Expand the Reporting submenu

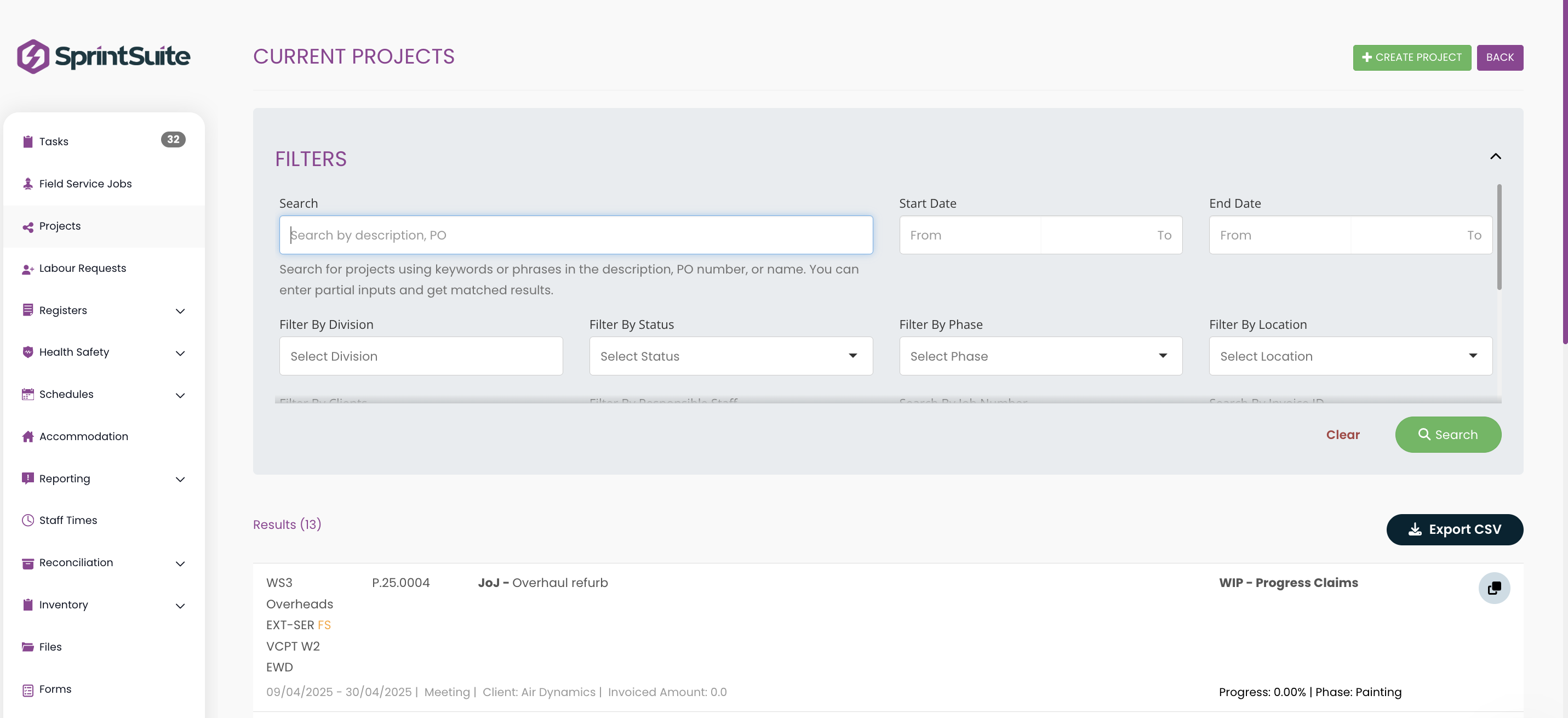pos(180,479)
